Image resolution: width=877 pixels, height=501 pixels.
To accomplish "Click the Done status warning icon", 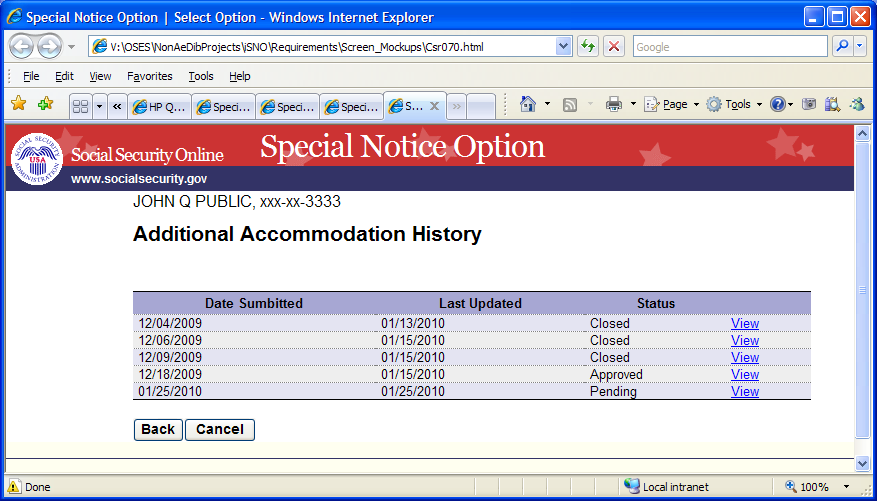I will tap(15, 487).
